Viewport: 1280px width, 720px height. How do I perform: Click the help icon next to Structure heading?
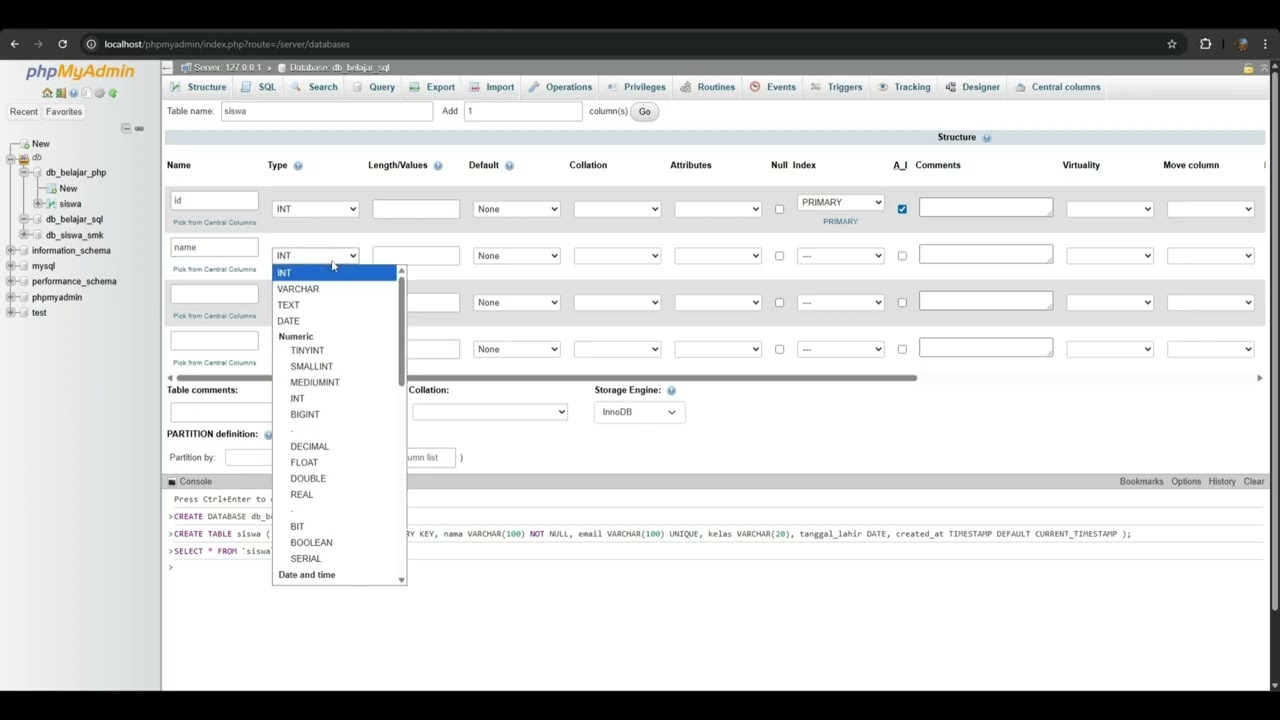click(987, 138)
